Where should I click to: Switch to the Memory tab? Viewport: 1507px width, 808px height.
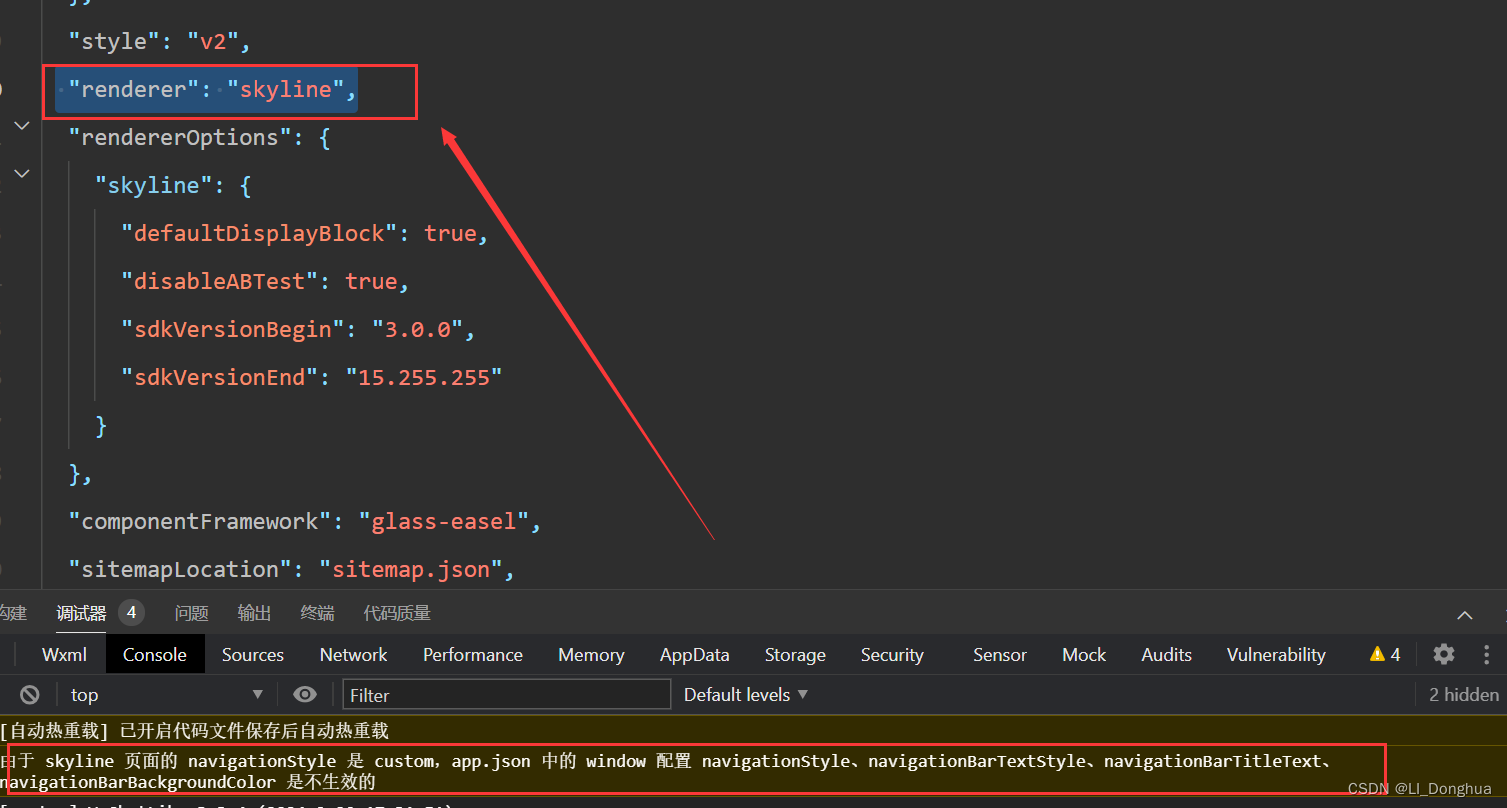point(590,654)
